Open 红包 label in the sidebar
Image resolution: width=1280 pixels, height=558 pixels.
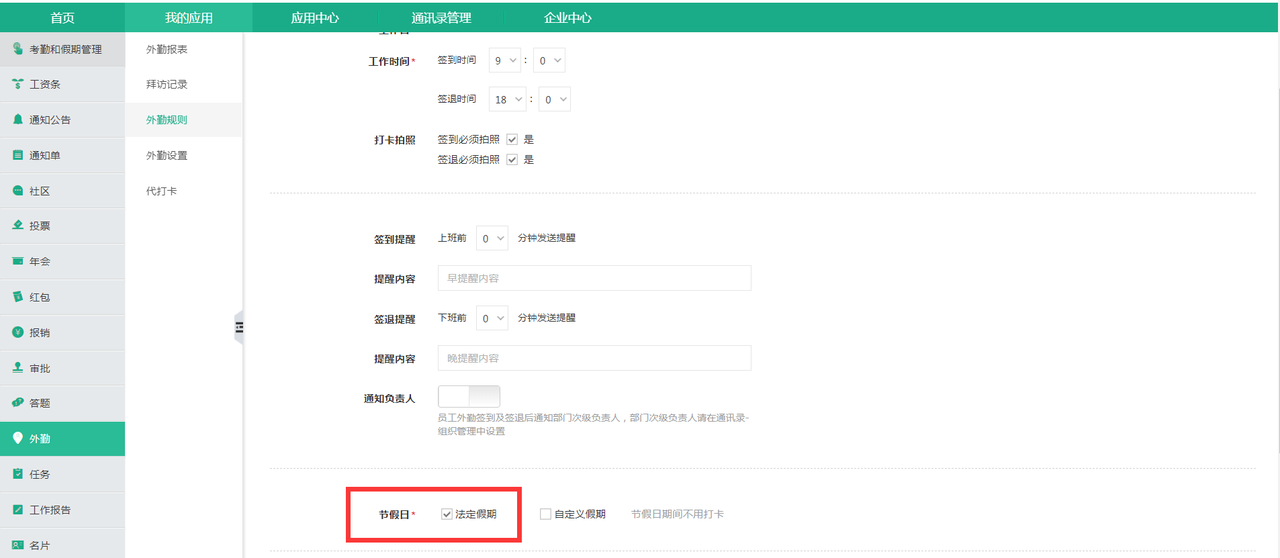[40, 298]
